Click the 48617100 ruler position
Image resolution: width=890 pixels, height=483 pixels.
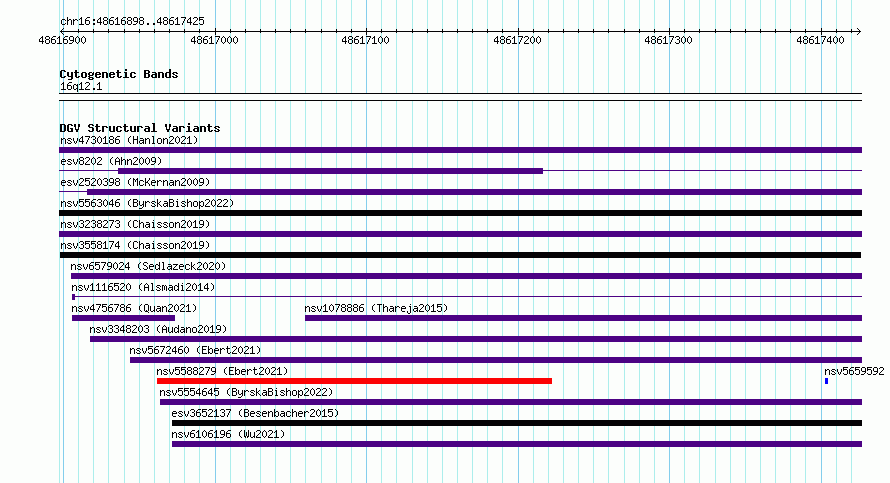tap(366, 40)
